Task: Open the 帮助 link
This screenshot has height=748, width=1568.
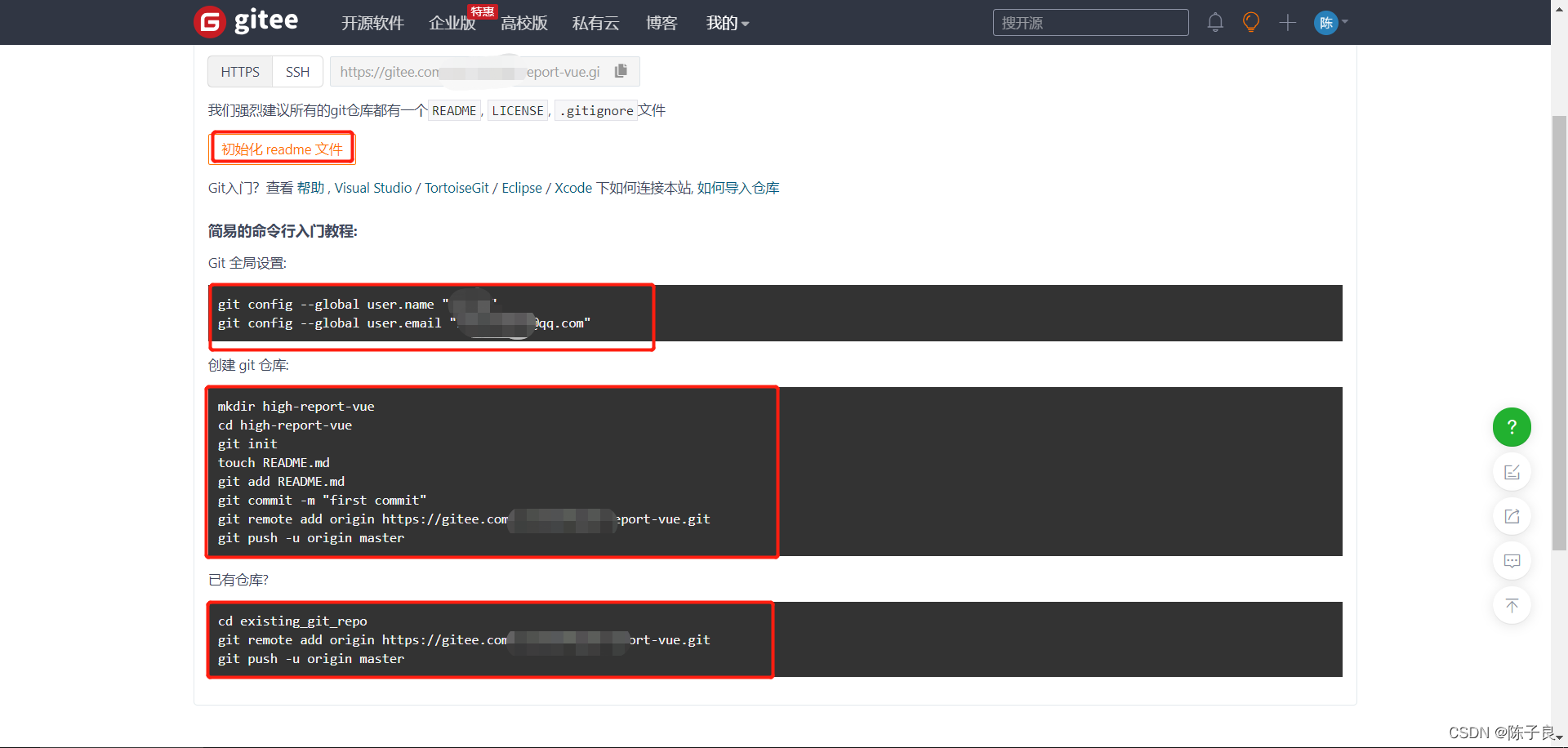Action: (x=310, y=188)
